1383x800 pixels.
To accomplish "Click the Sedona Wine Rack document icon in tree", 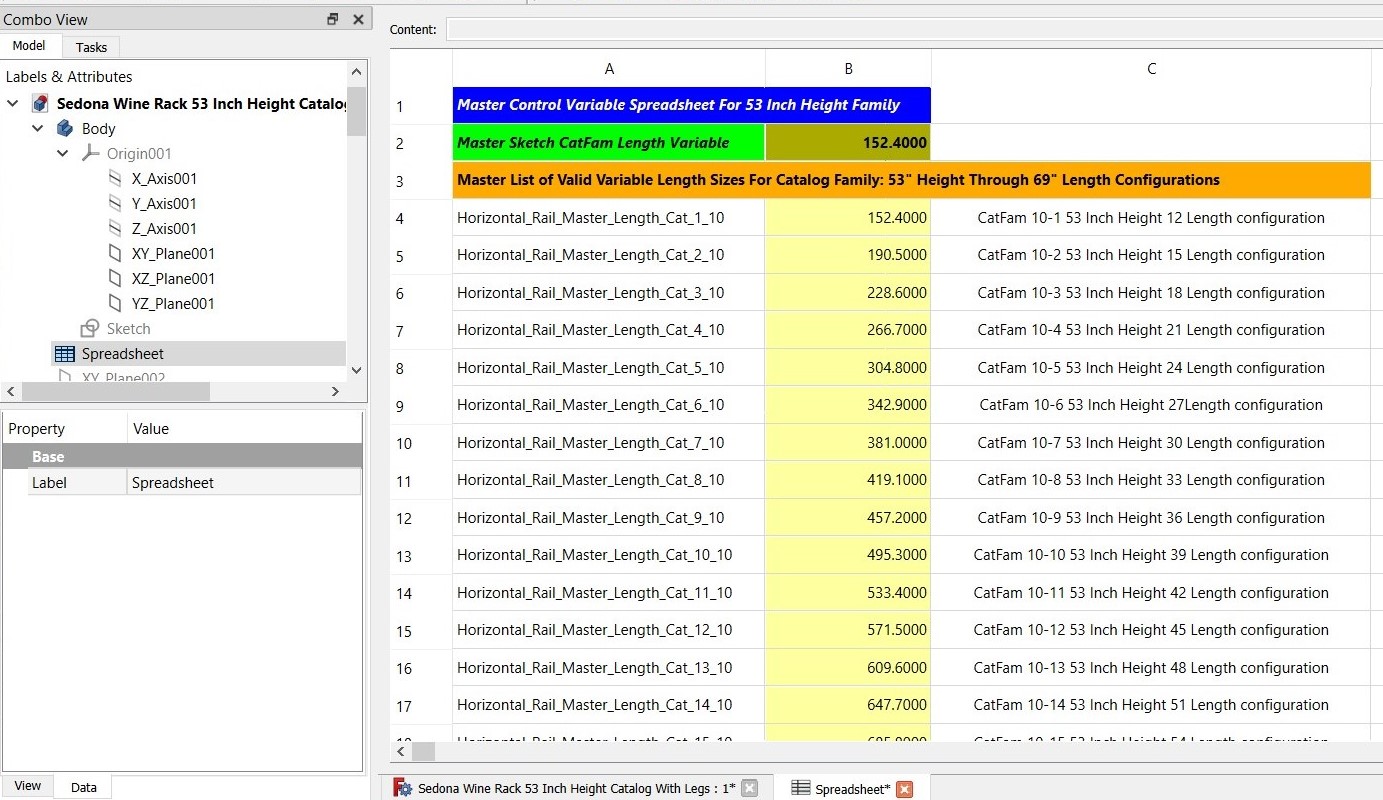I will (x=41, y=103).
